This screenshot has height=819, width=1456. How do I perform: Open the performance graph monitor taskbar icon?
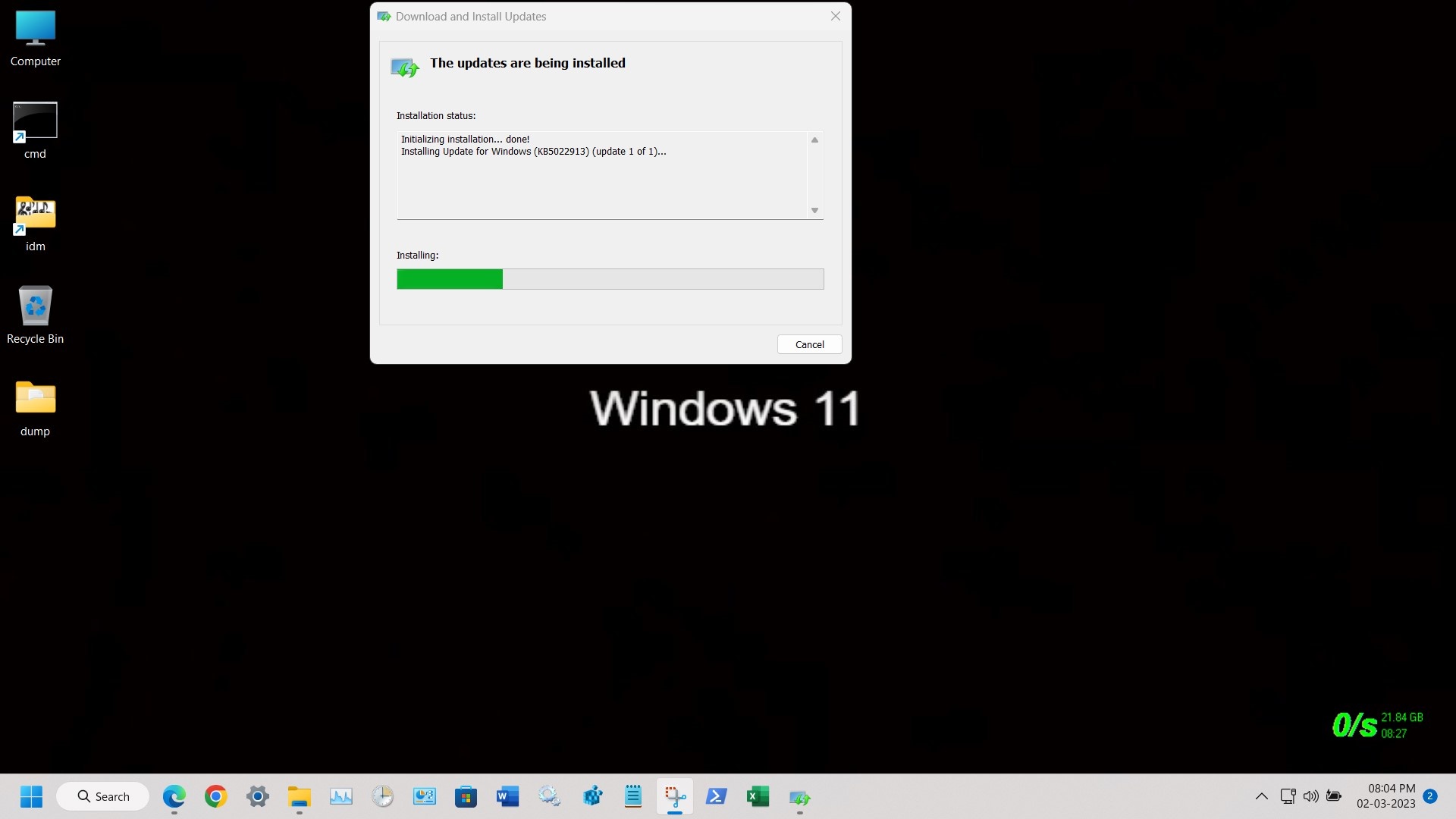click(x=341, y=796)
